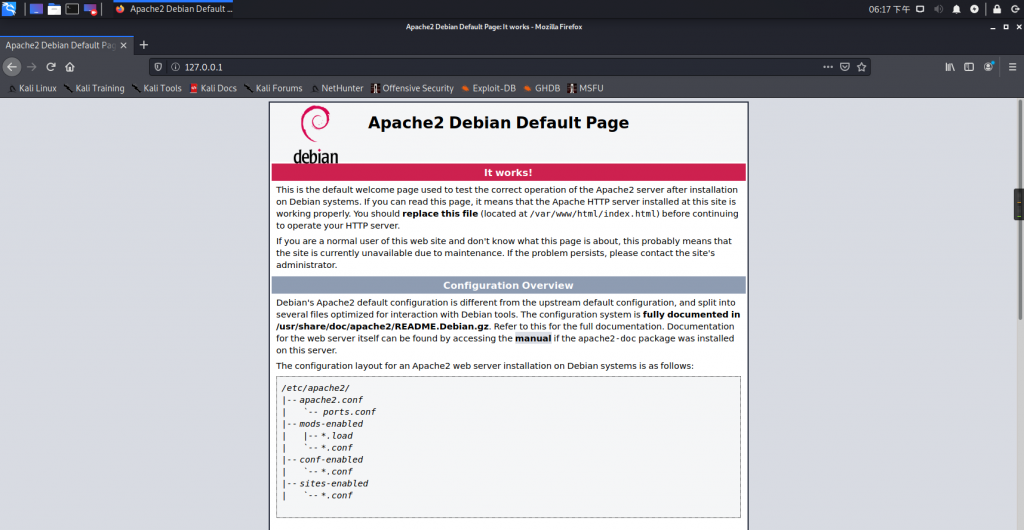This screenshot has width=1024, height=530.
Task: Save the page to Pocket
Action: (x=844, y=67)
